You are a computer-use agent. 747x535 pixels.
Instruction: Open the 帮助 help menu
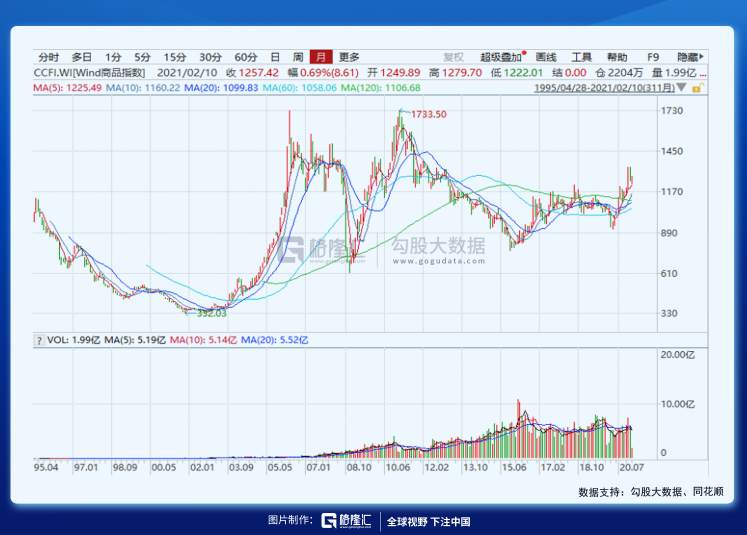[x=617, y=57]
